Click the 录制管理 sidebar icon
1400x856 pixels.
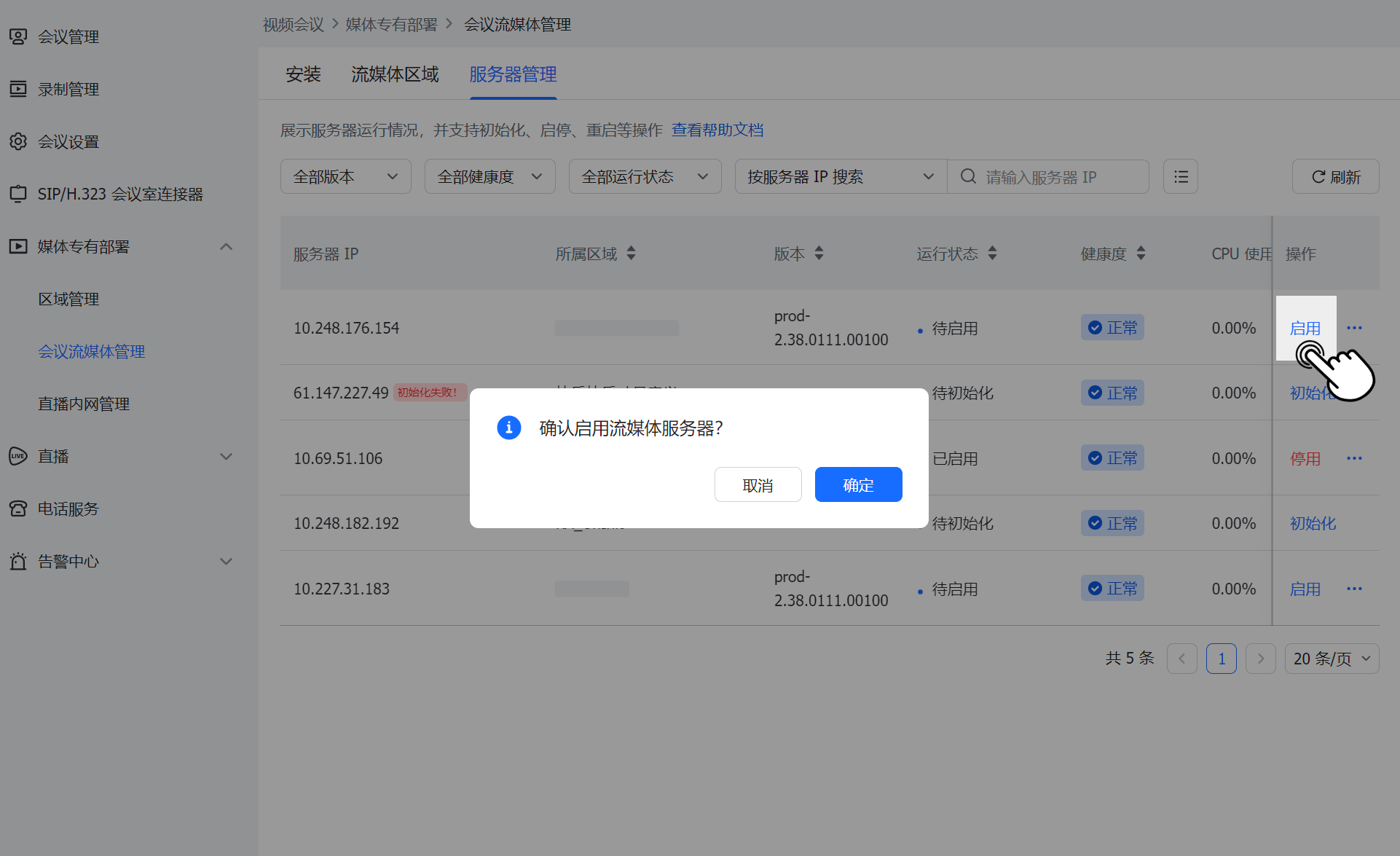[x=18, y=89]
